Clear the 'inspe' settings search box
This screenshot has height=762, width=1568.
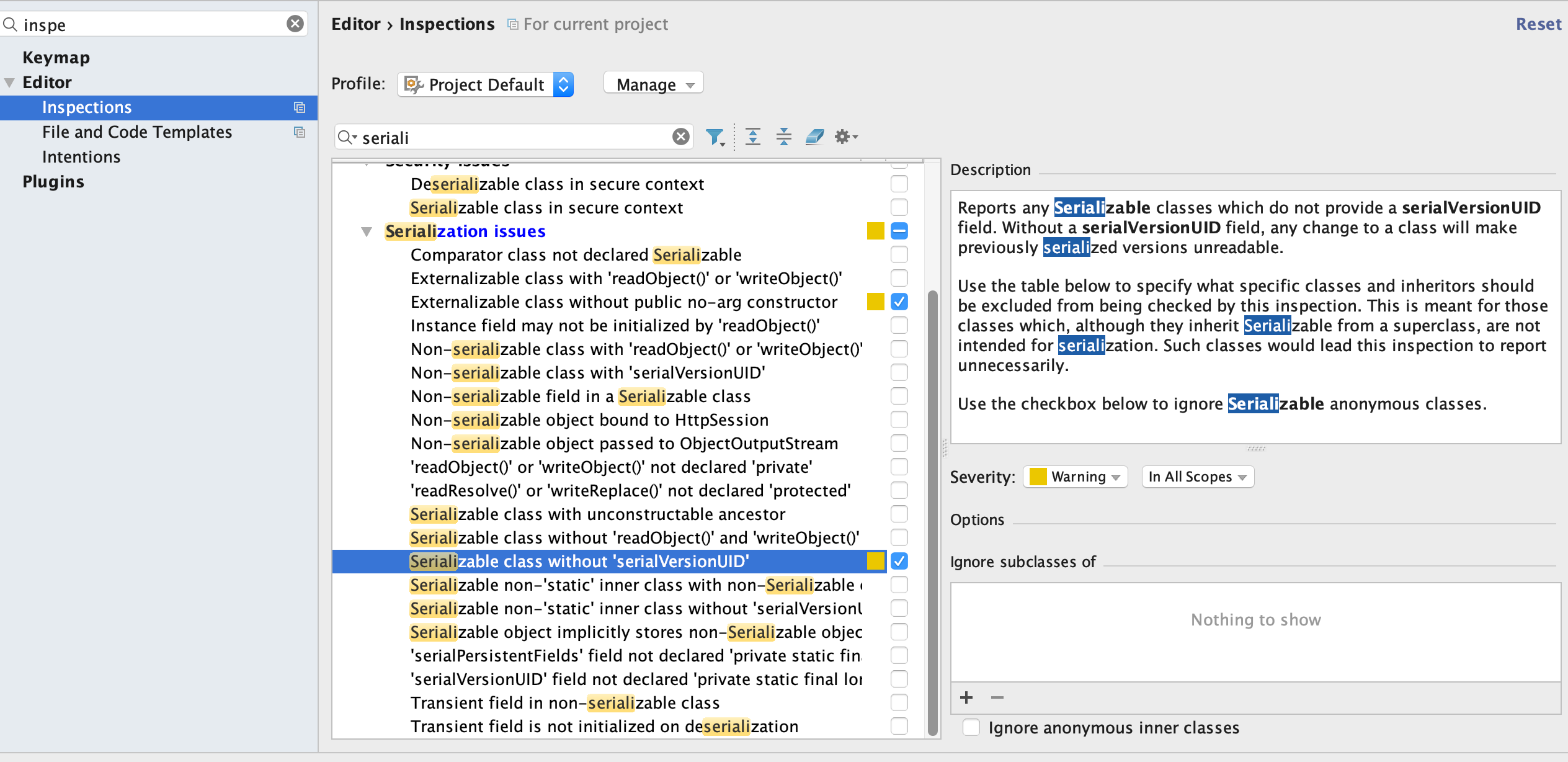tap(295, 24)
